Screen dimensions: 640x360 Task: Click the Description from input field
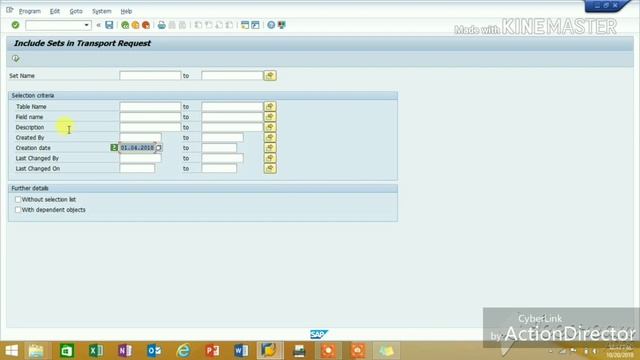point(150,127)
